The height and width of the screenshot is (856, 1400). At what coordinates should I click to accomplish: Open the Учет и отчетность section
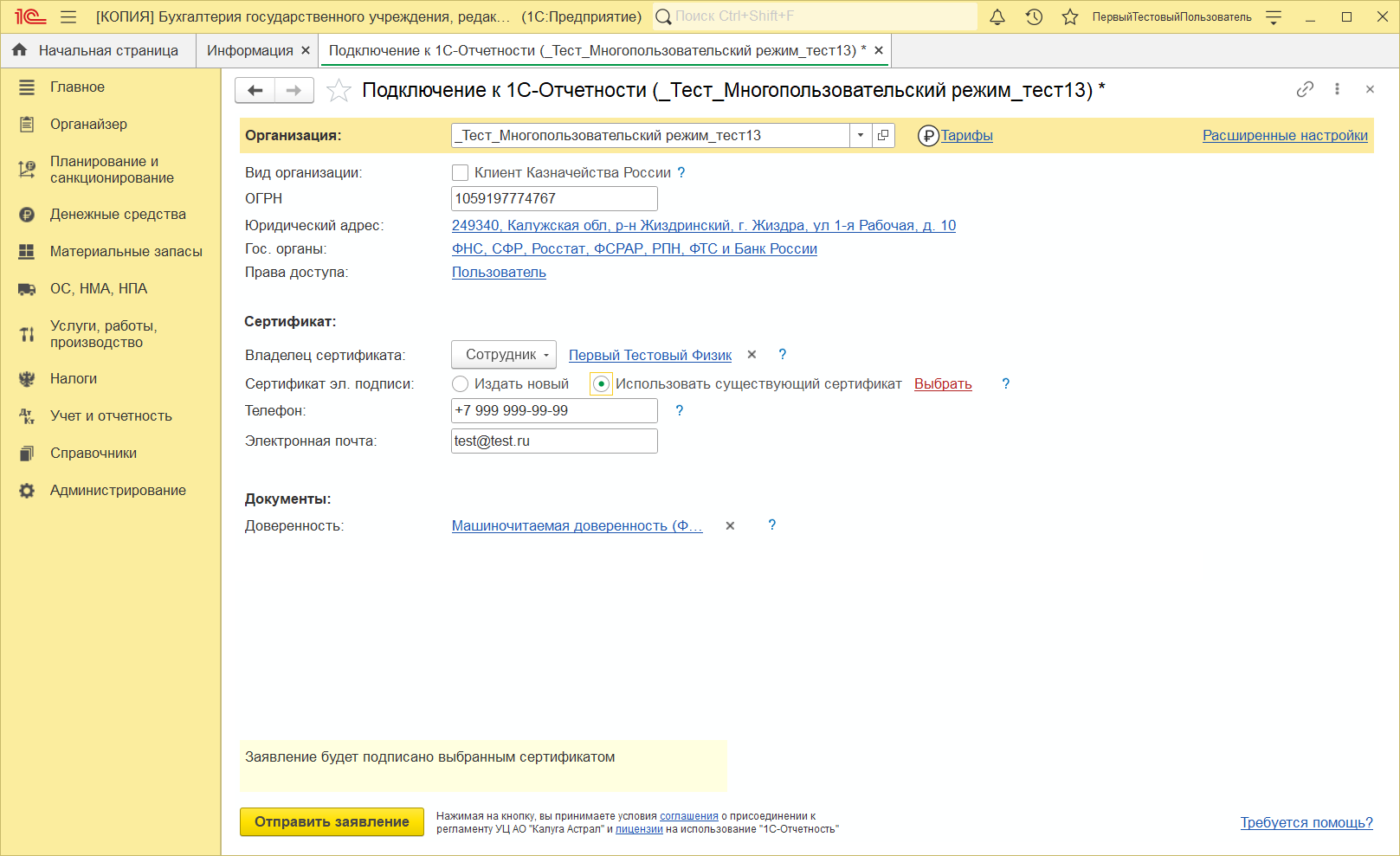coord(111,416)
